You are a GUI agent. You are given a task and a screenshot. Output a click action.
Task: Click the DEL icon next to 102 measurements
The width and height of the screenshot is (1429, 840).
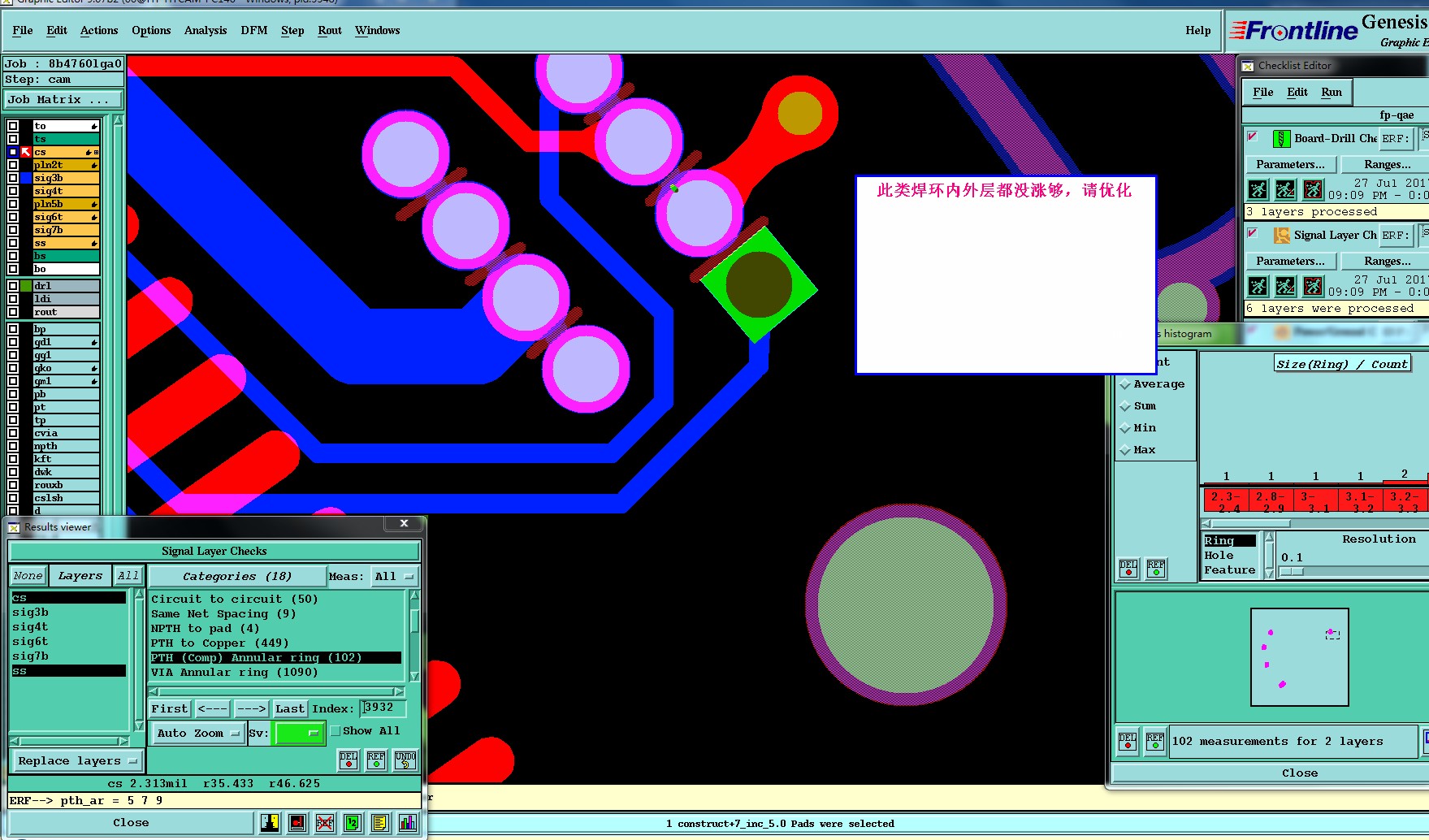(x=1128, y=741)
